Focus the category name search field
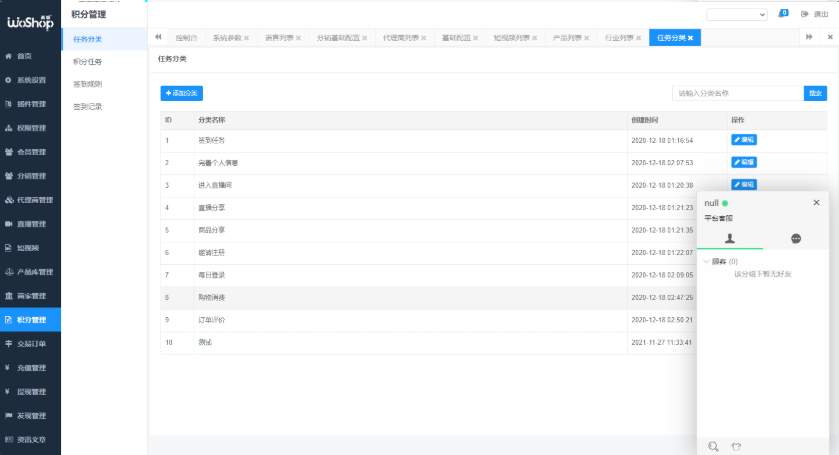Screen dimensions: 839x455 [x=738, y=93]
